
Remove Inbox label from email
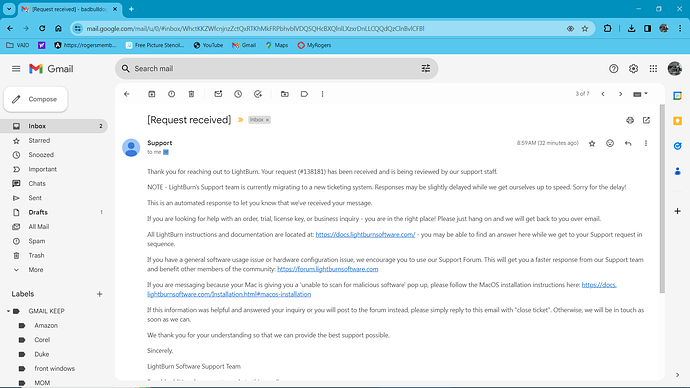267,120
